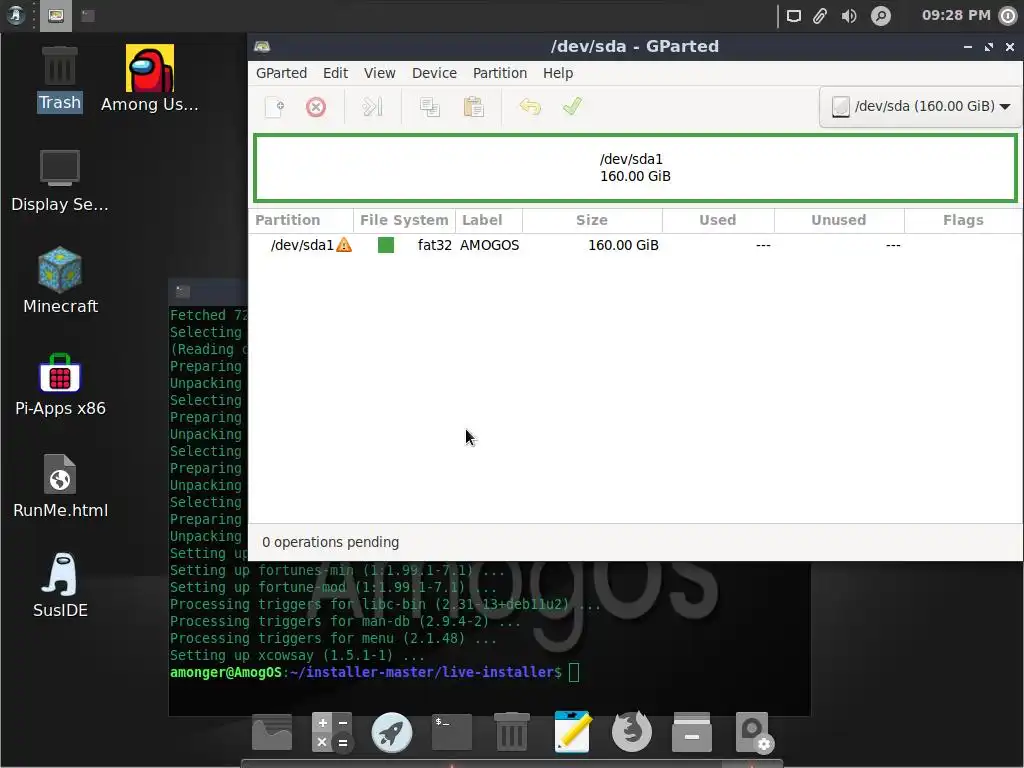Click the Label column header
The image size is (1024, 768).
tap(489, 221)
